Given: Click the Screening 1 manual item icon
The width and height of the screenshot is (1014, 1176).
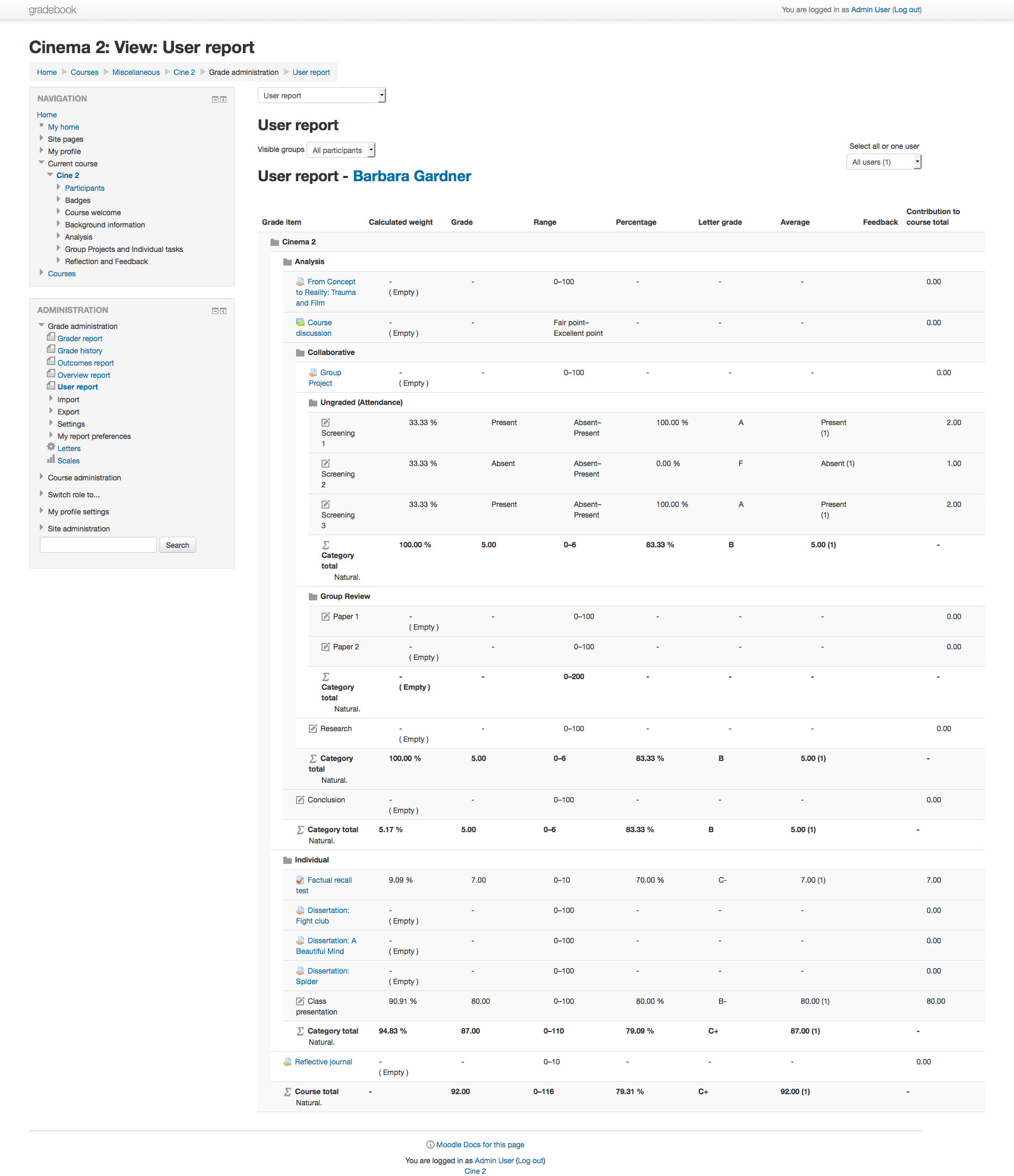Looking at the screenshot, I should tap(326, 422).
